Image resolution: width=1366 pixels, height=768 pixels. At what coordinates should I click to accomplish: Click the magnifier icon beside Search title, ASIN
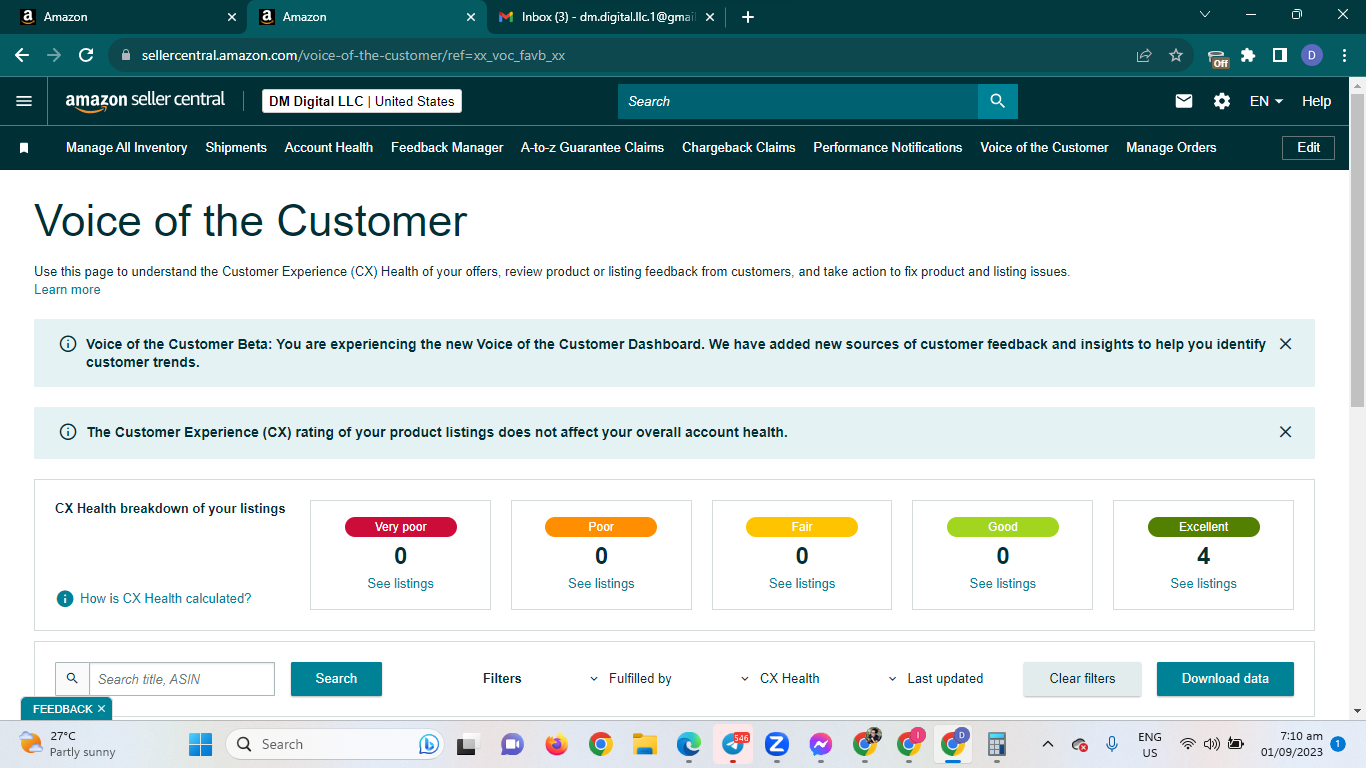tap(72, 678)
